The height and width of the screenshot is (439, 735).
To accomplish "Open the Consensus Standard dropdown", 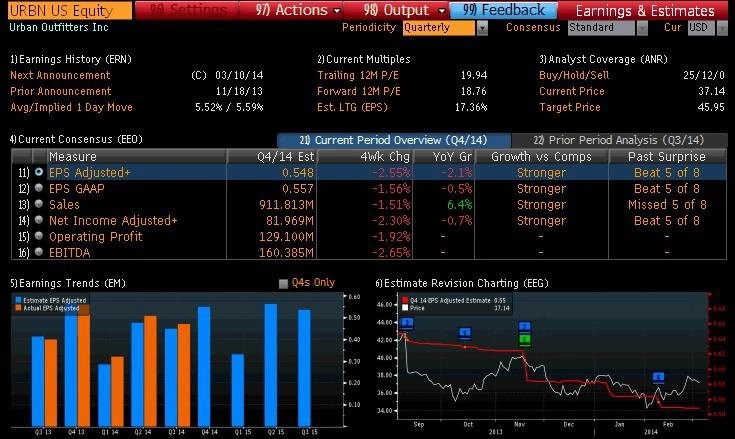I will pyautogui.click(x=601, y=28).
